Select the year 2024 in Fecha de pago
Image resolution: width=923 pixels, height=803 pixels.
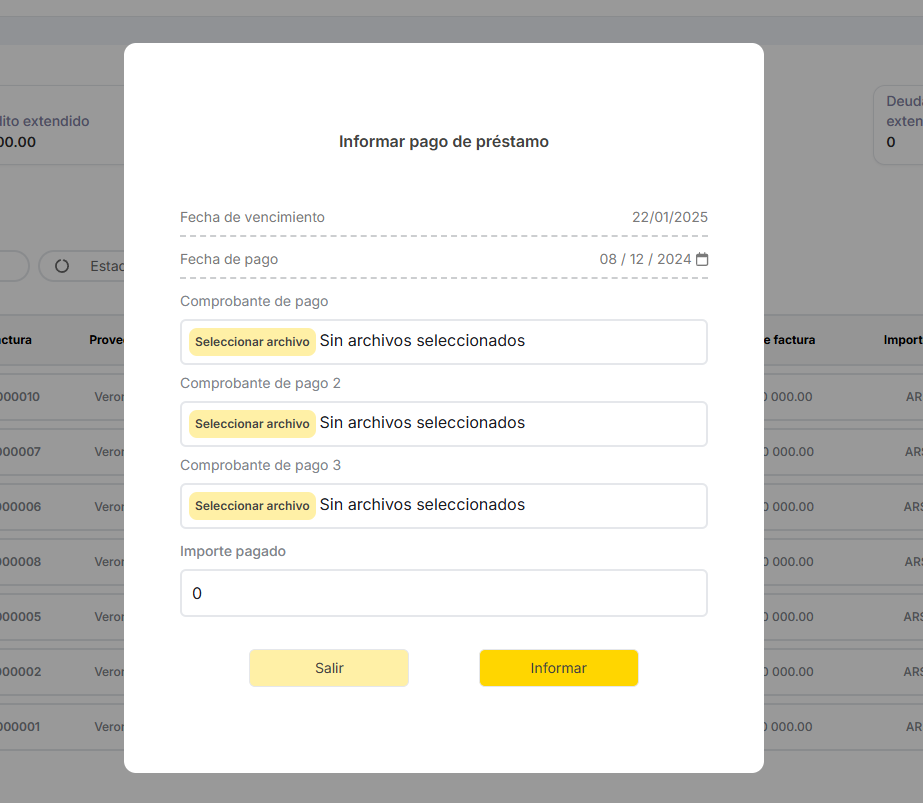674,260
